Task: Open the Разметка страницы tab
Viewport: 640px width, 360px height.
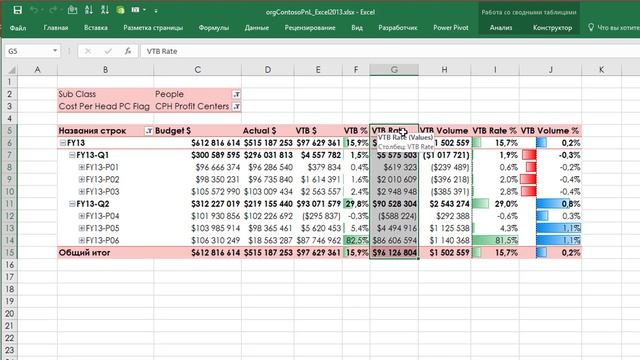Action: point(153,28)
